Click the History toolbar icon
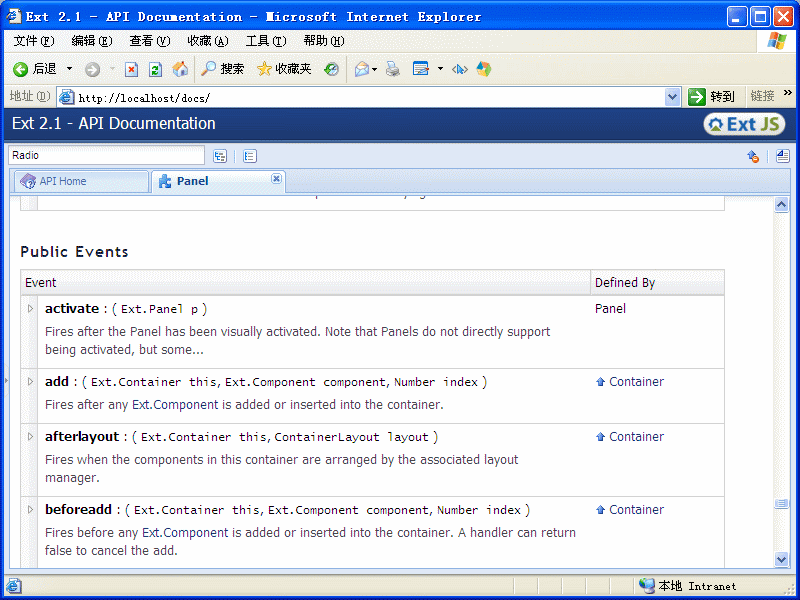This screenshot has width=800, height=600. tap(331, 69)
